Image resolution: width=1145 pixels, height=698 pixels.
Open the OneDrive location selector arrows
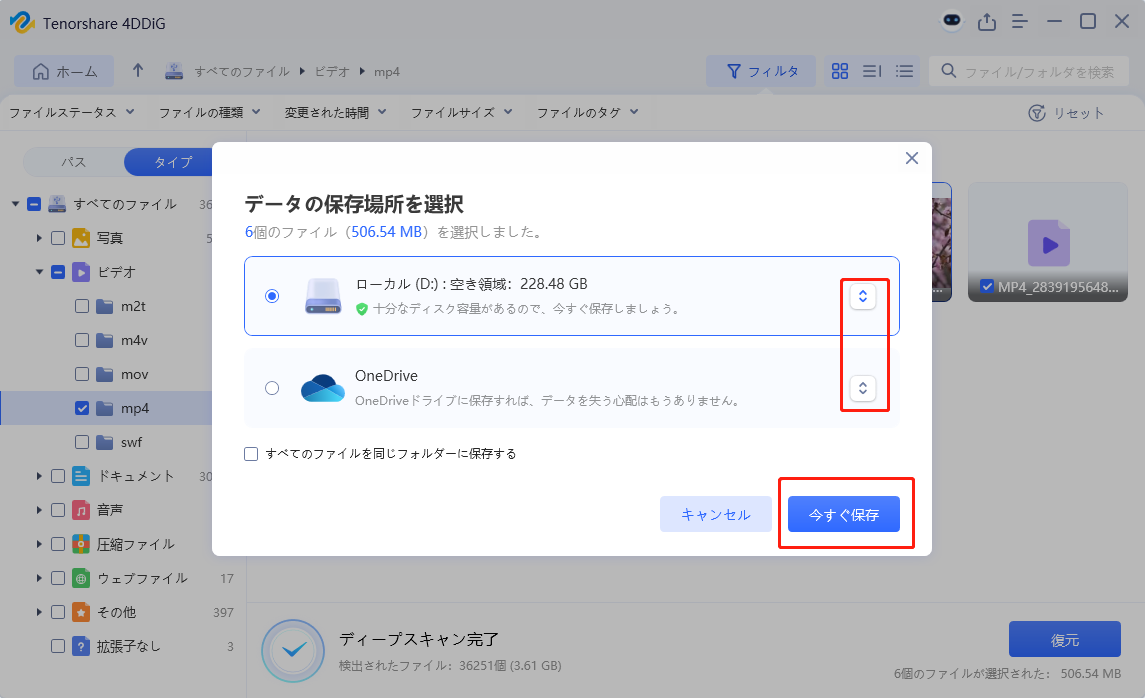click(x=862, y=388)
